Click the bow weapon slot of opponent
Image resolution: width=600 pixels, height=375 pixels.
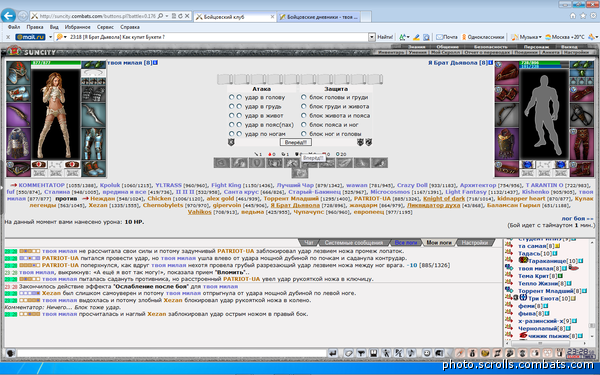(x=507, y=114)
